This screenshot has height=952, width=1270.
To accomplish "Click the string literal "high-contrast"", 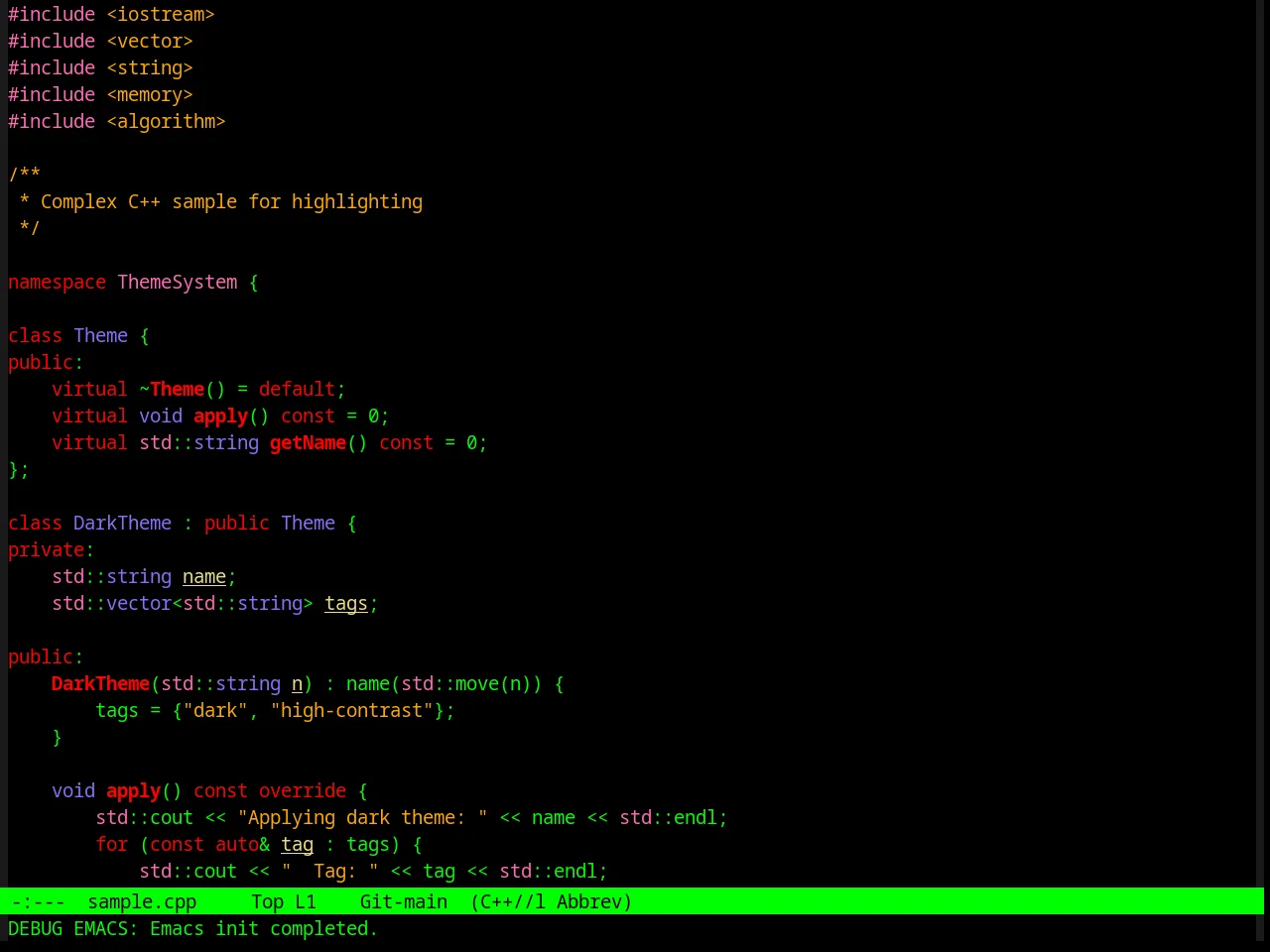I will click(351, 710).
